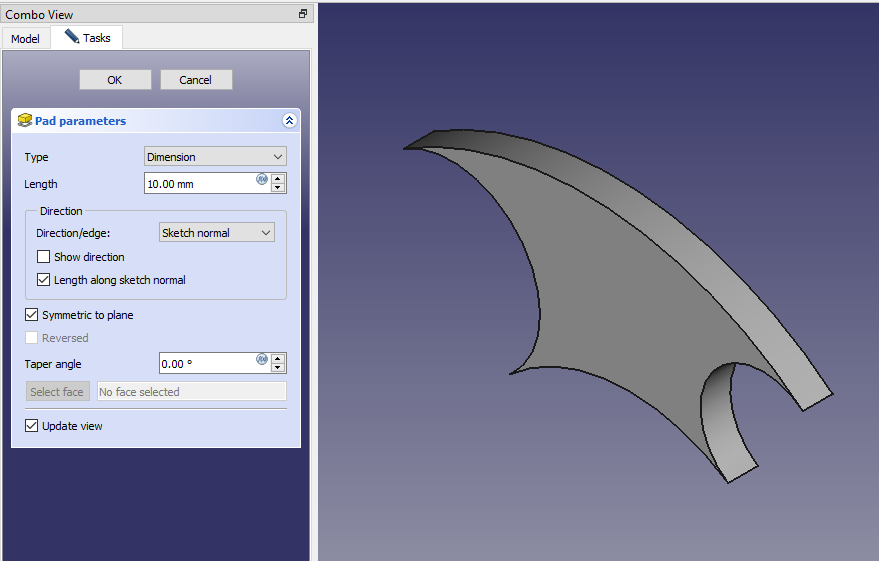
Task: Collapse the Pad parameters section
Action: click(x=290, y=121)
